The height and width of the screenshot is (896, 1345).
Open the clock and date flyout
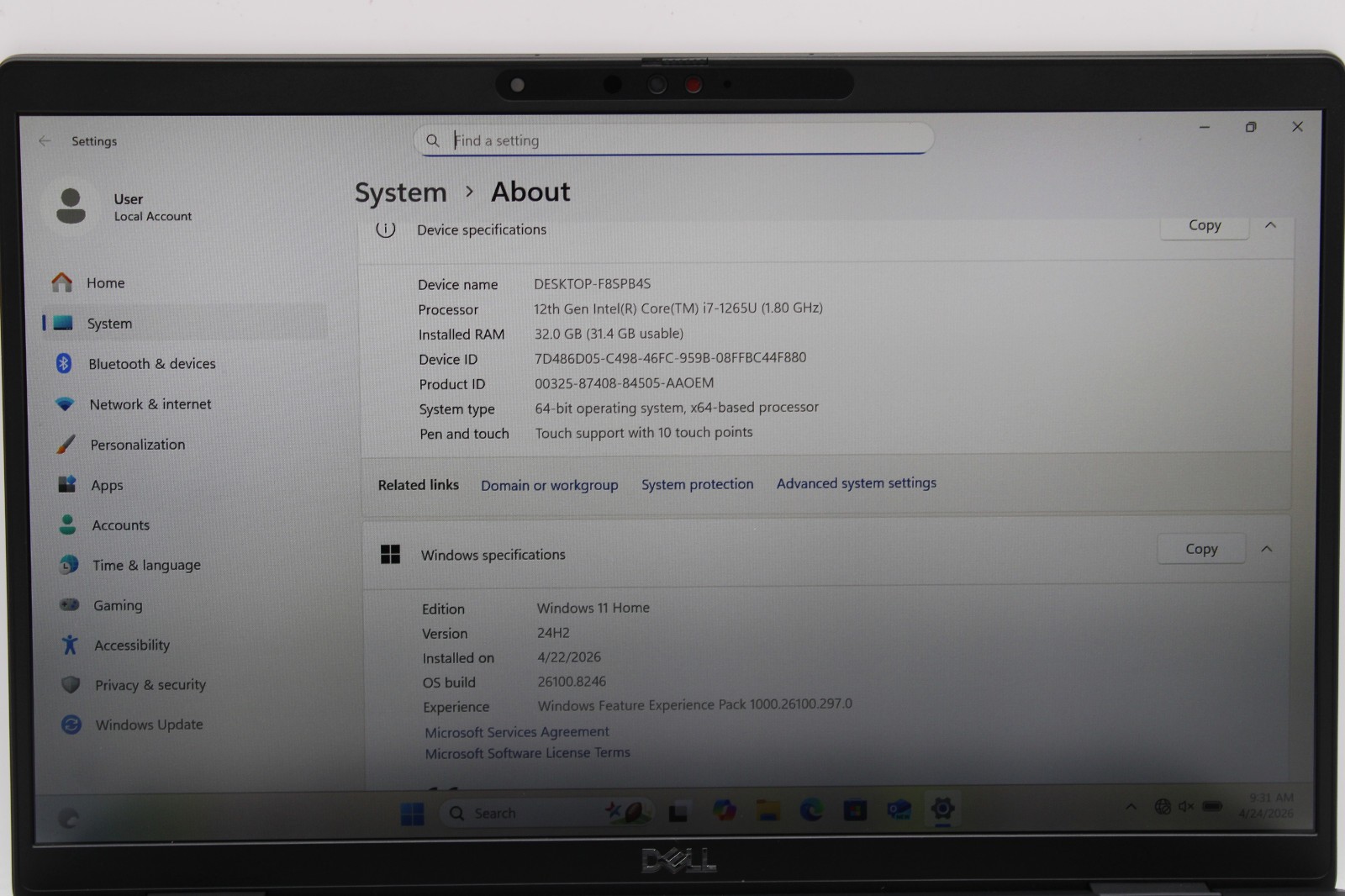(1267, 805)
